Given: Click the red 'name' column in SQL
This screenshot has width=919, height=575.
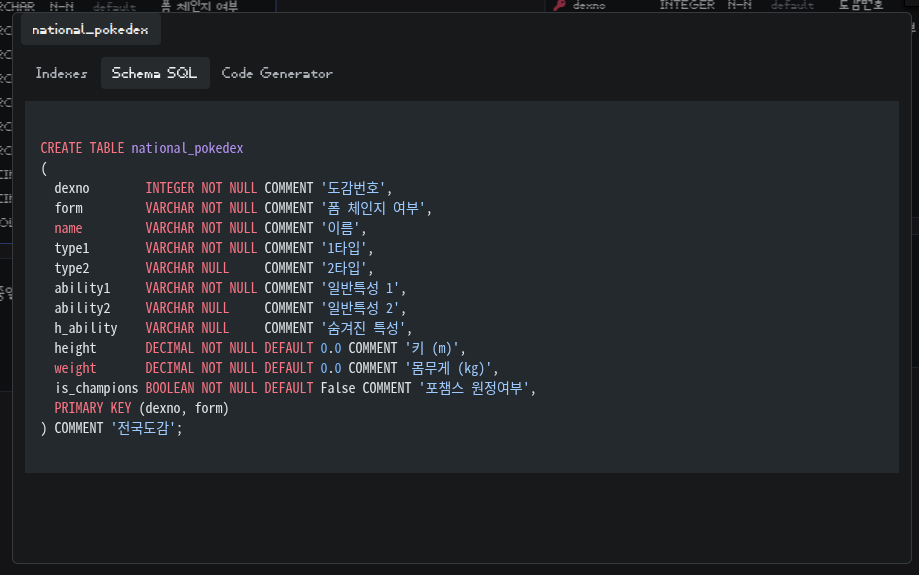Looking at the screenshot, I should (x=69, y=228).
